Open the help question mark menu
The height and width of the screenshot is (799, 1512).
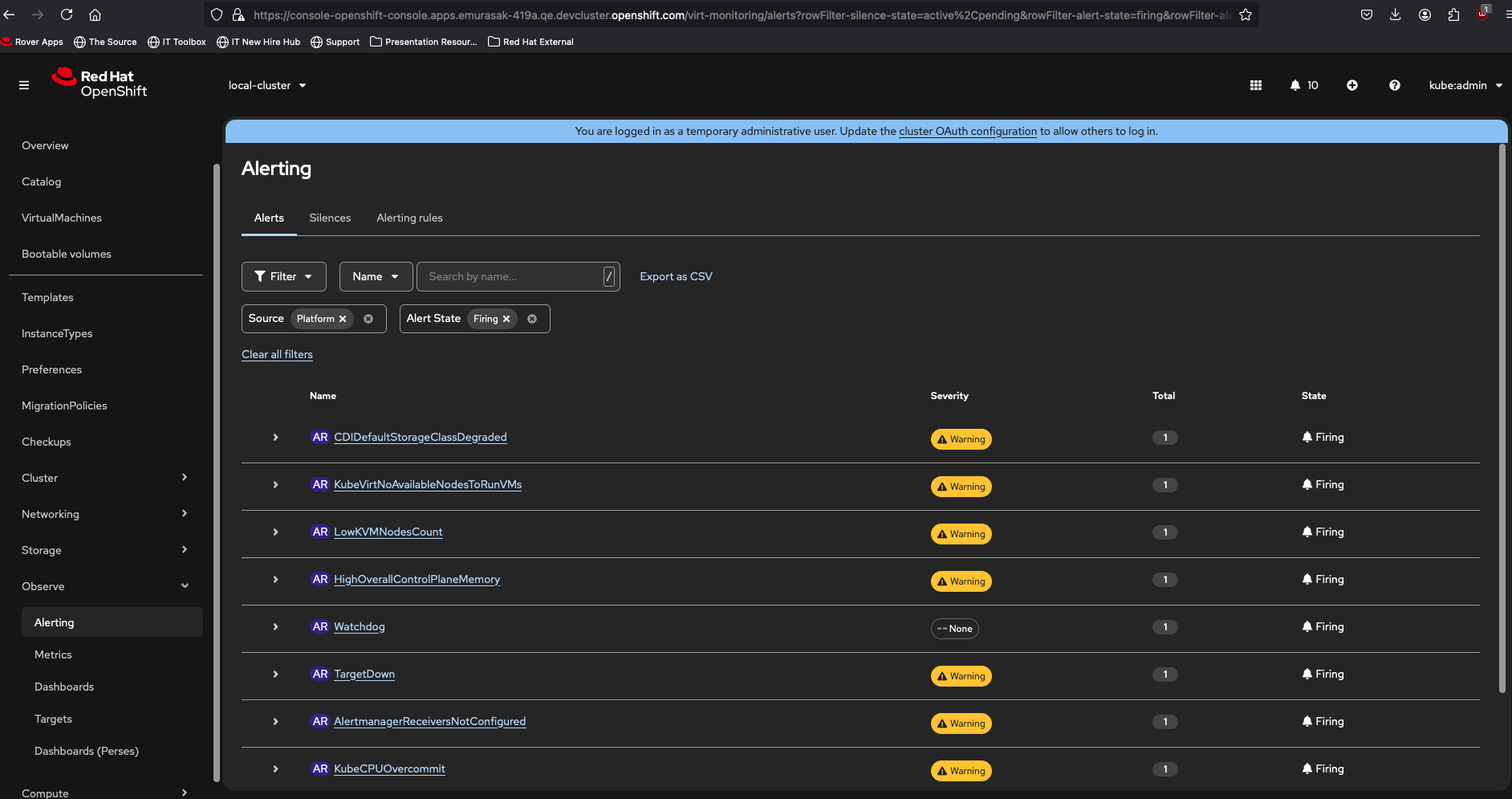coord(1395,85)
